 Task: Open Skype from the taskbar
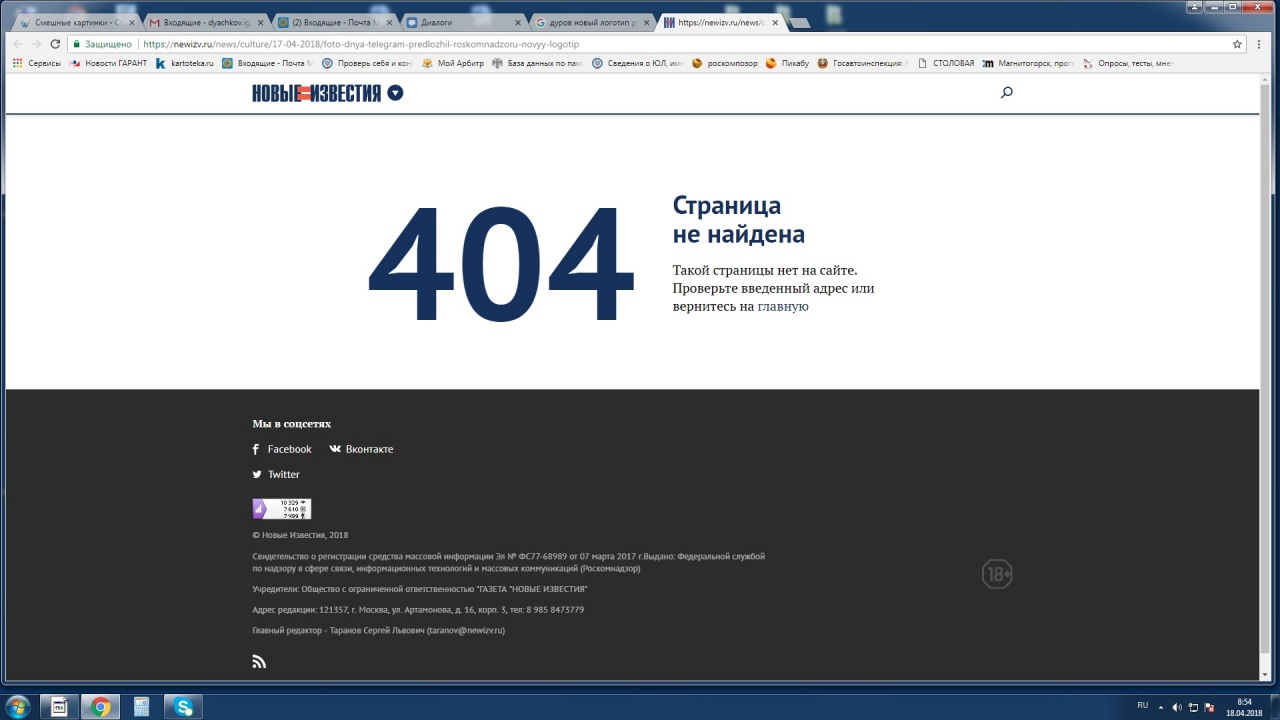[x=183, y=707]
